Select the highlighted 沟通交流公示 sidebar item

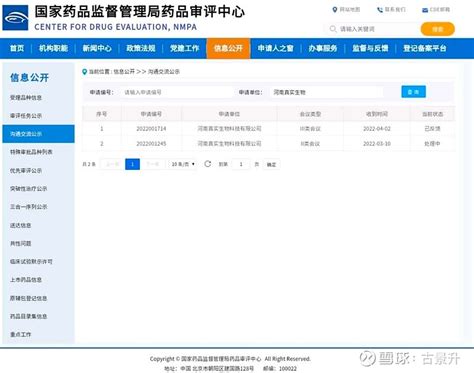(x=38, y=134)
